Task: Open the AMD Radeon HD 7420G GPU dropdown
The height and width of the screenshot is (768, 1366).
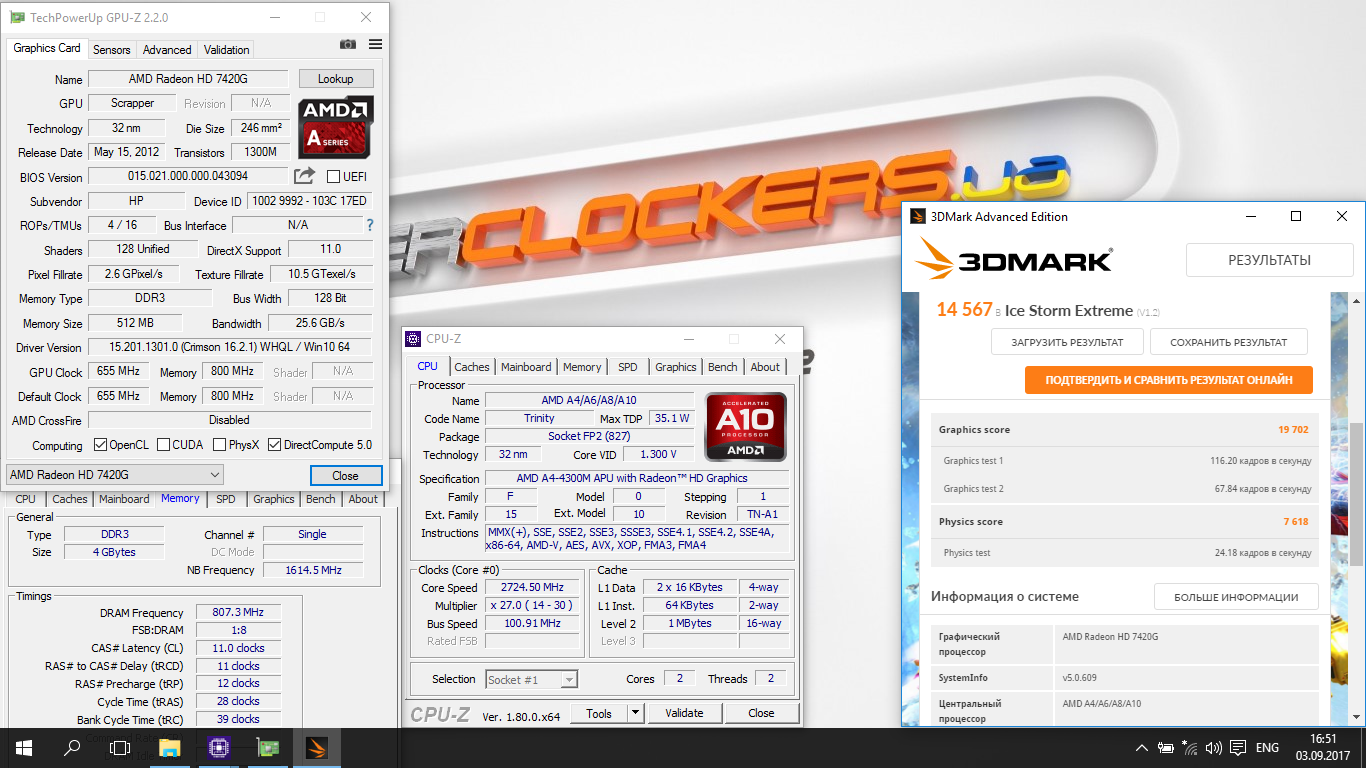Action: point(115,474)
